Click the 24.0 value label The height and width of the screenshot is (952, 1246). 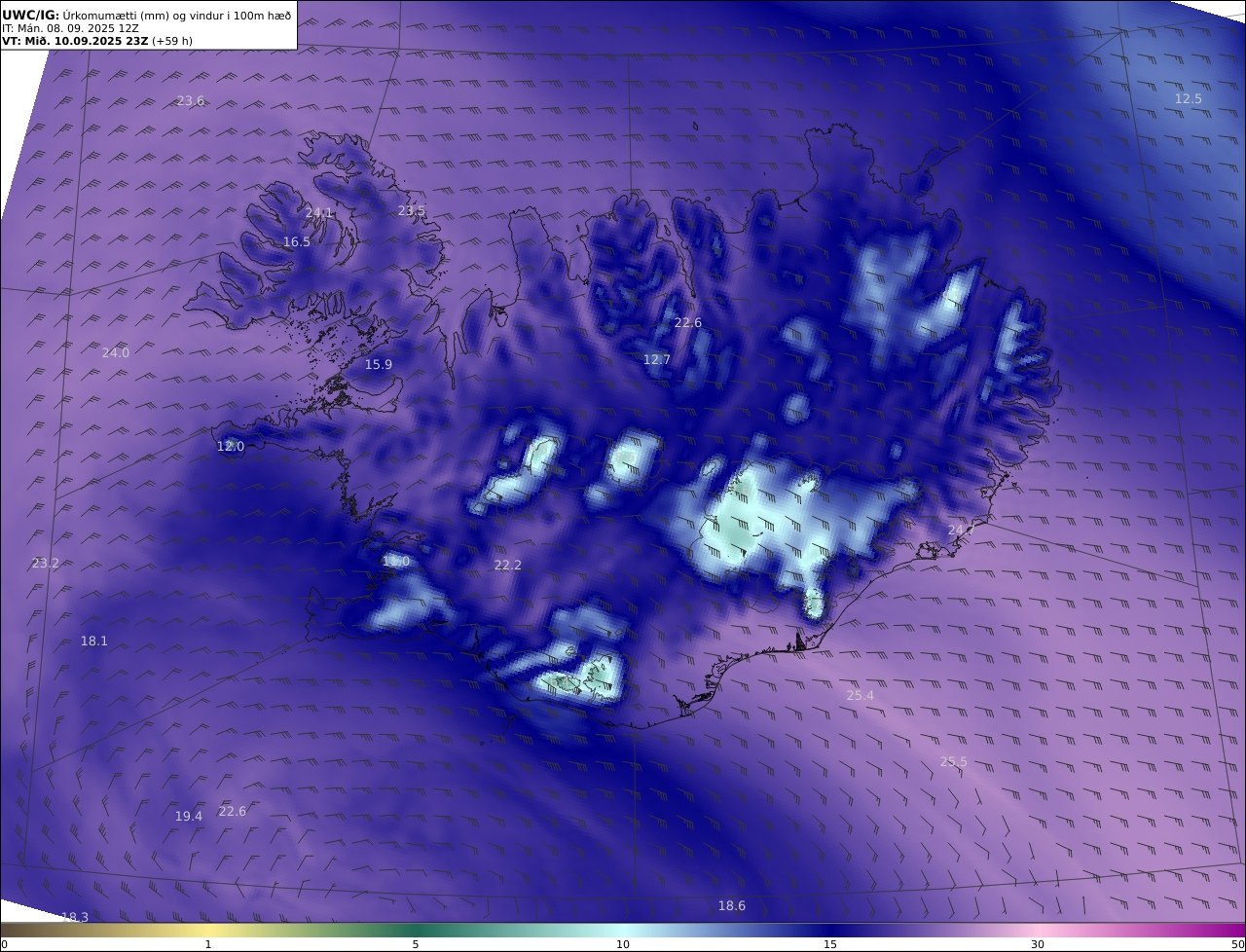[x=116, y=353]
